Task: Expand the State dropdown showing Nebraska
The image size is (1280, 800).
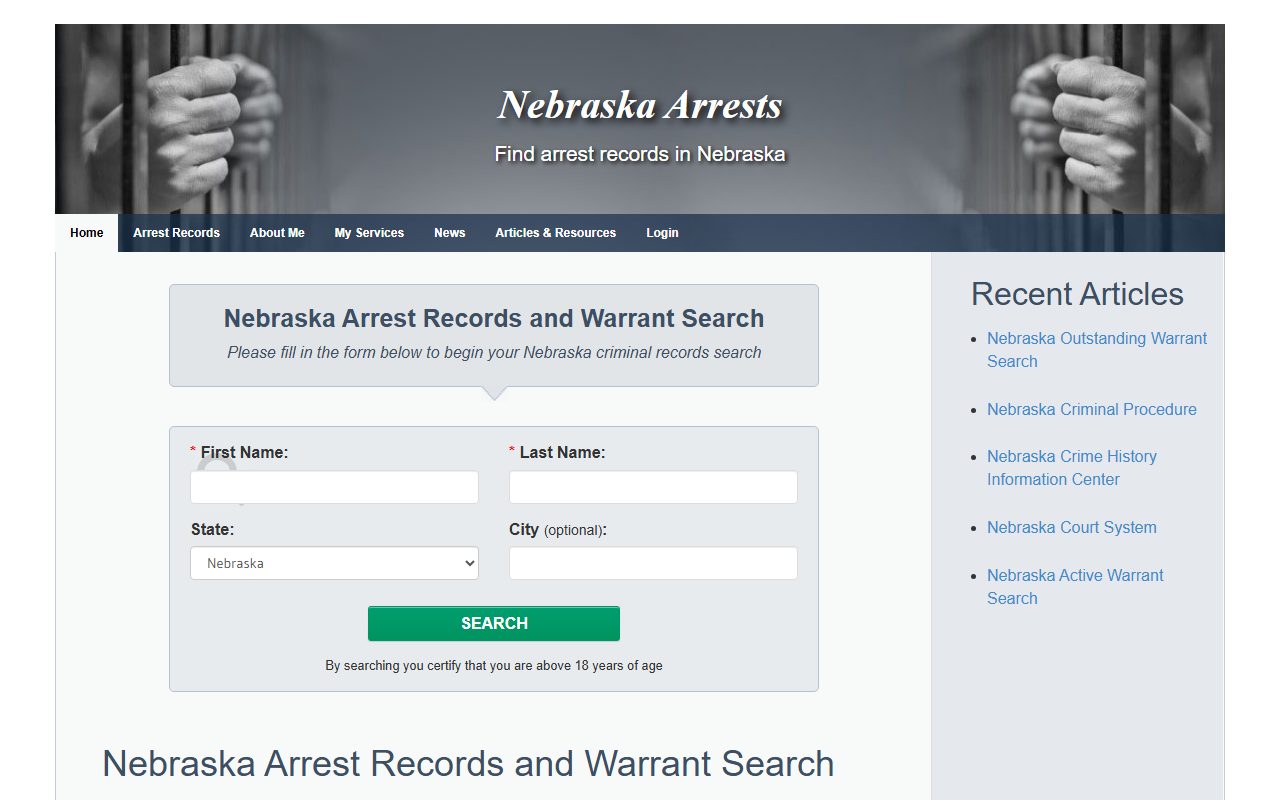Action: click(334, 563)
